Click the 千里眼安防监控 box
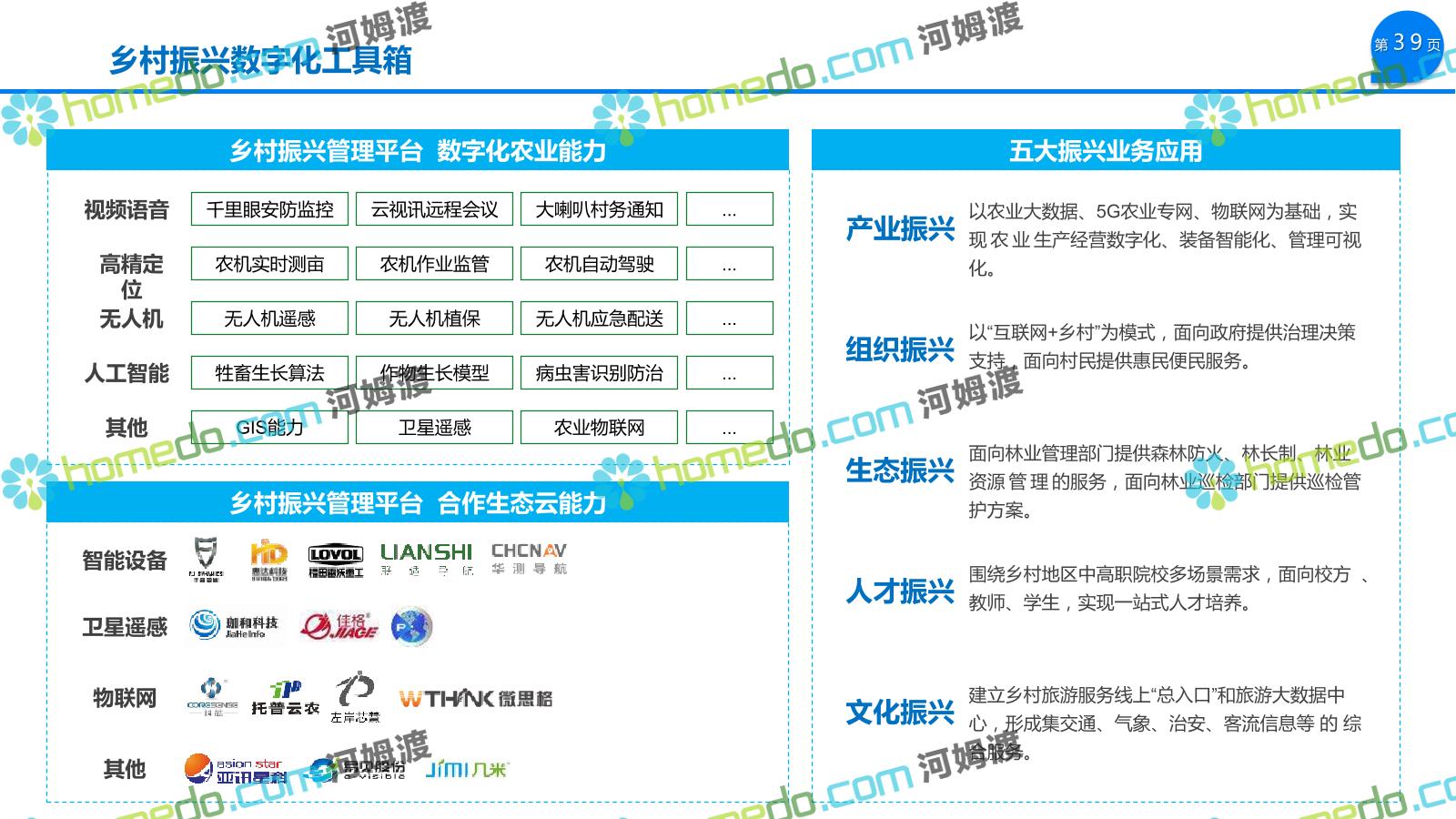This screenshot has height=819, width=1456. [269, 209]
